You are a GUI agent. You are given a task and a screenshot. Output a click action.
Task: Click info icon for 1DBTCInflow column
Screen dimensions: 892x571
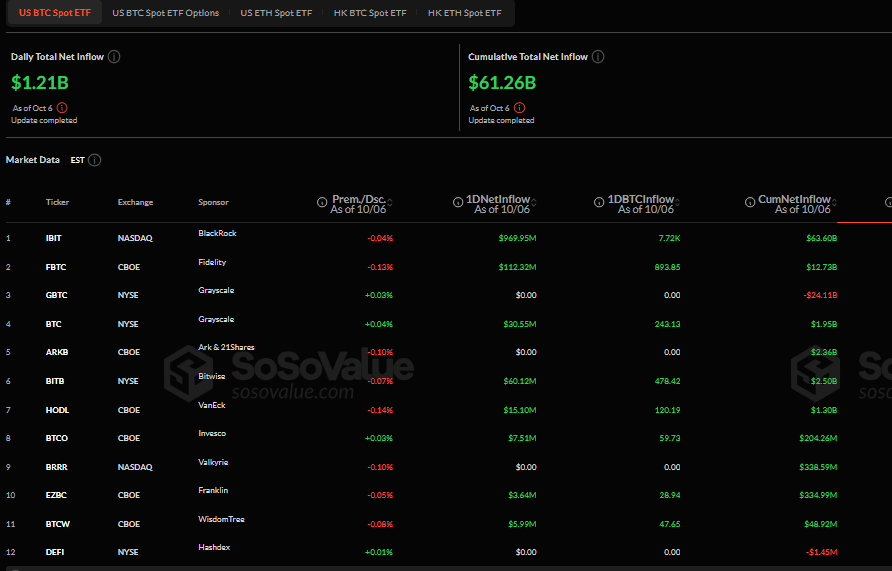(599, 202)
